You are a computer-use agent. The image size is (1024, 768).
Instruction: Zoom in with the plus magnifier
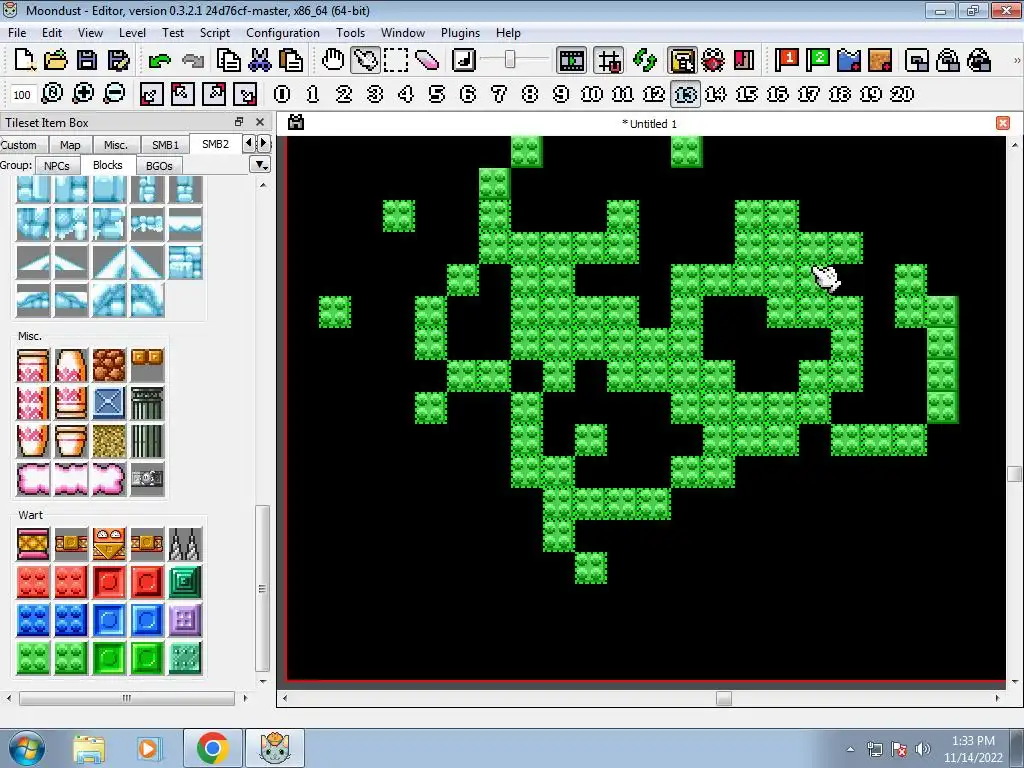83,93
